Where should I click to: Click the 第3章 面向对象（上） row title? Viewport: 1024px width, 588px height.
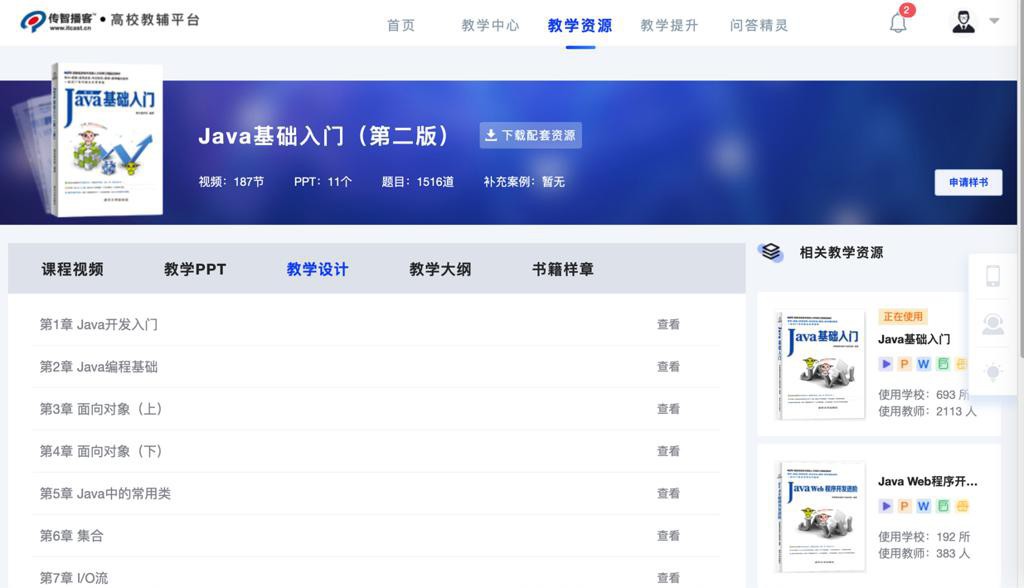coord(101,409)
